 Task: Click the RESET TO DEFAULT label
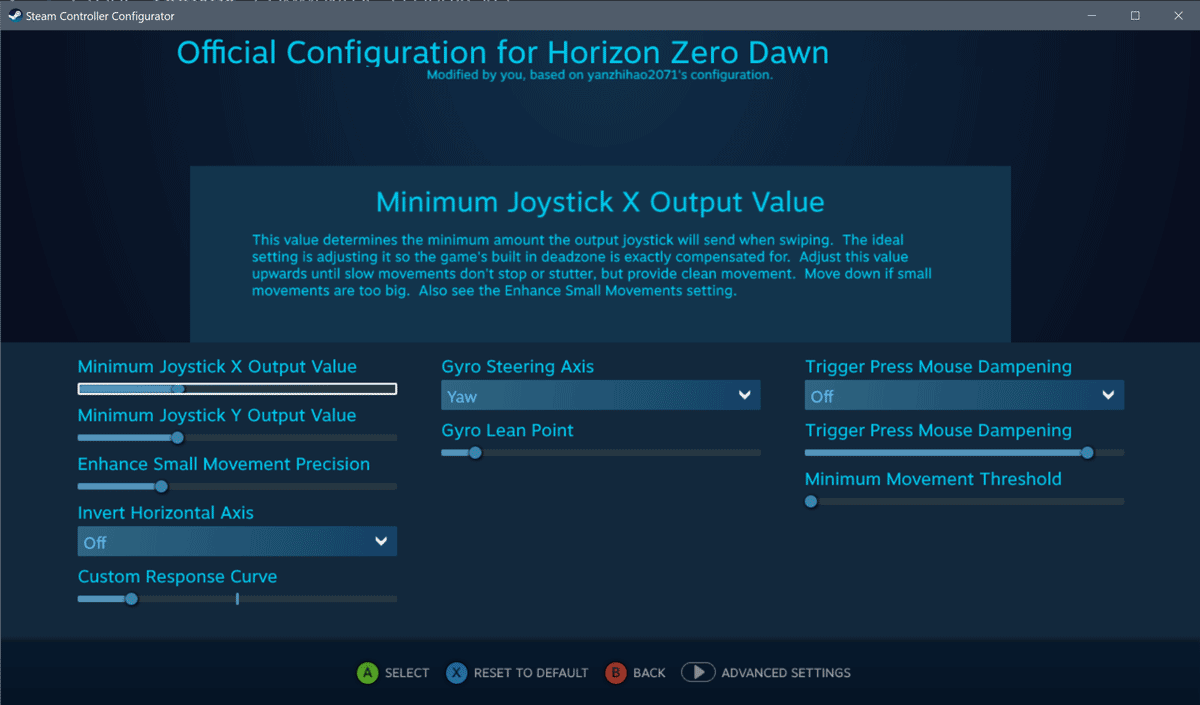pyautogui.click(x=531, y=673)
